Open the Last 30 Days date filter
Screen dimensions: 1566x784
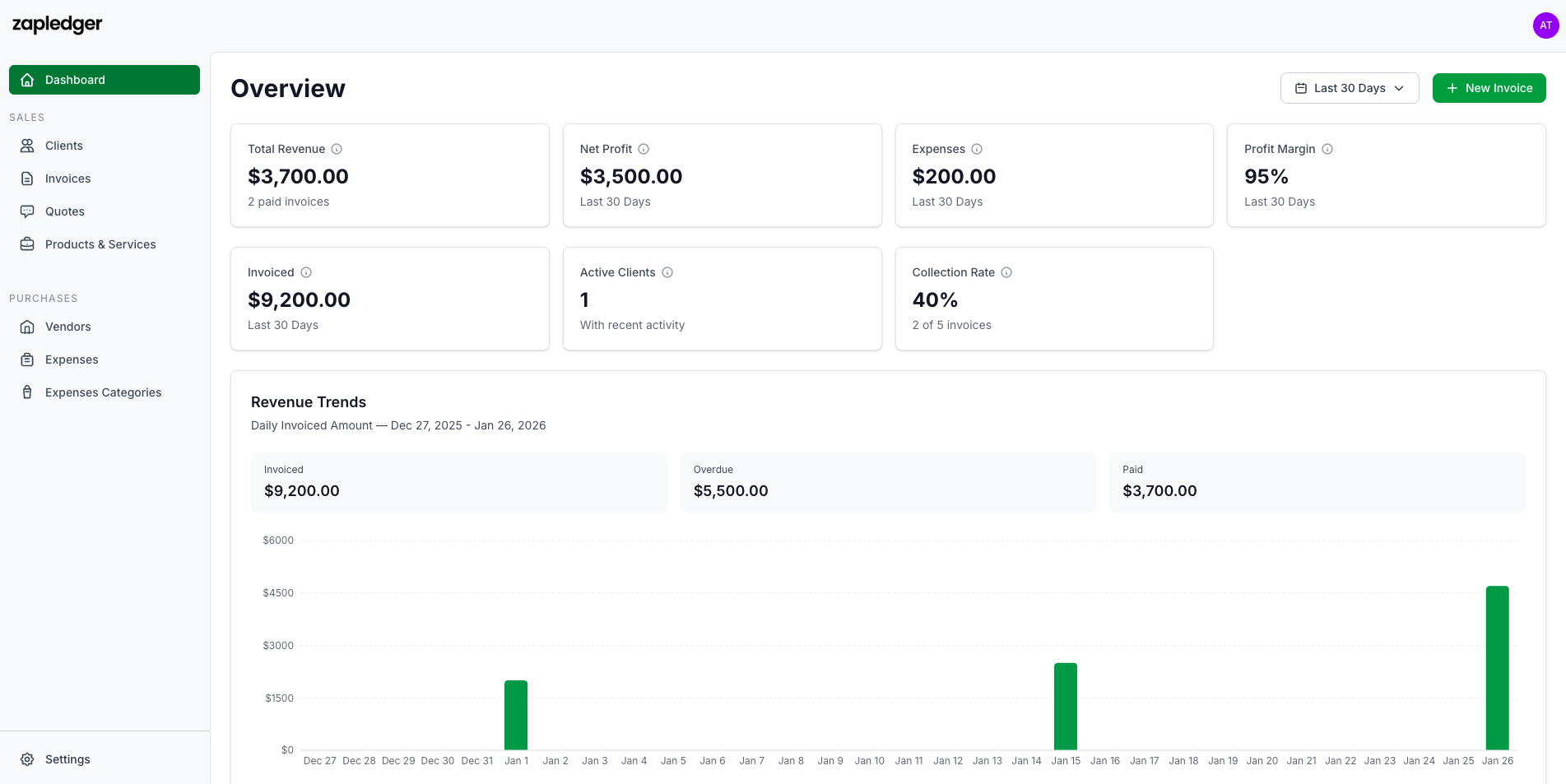tap(1349, 87)
